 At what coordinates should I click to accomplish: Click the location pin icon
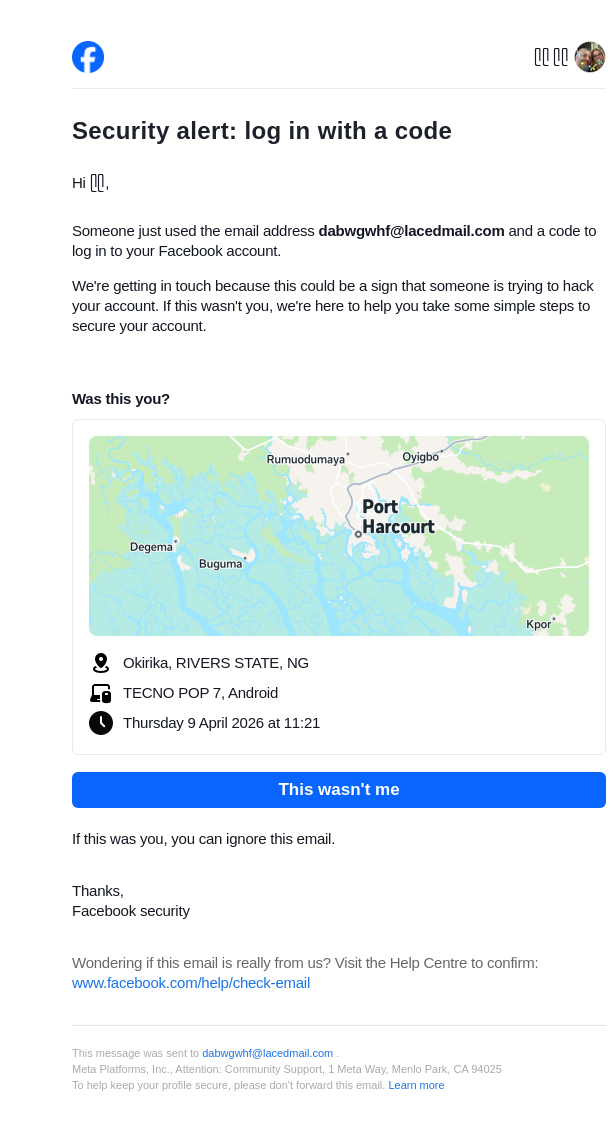(x=100, y=663)
